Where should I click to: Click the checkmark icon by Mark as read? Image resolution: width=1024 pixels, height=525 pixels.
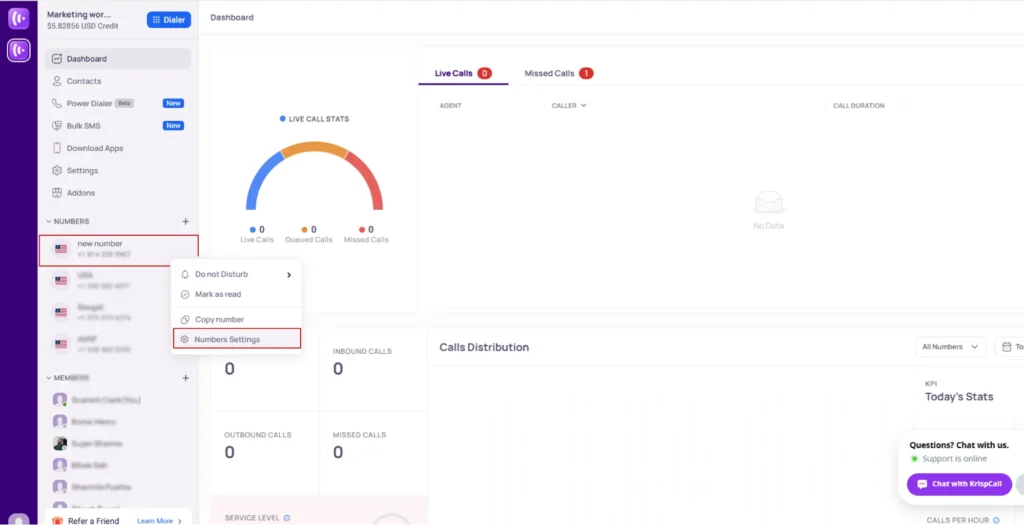click(185, 294)
